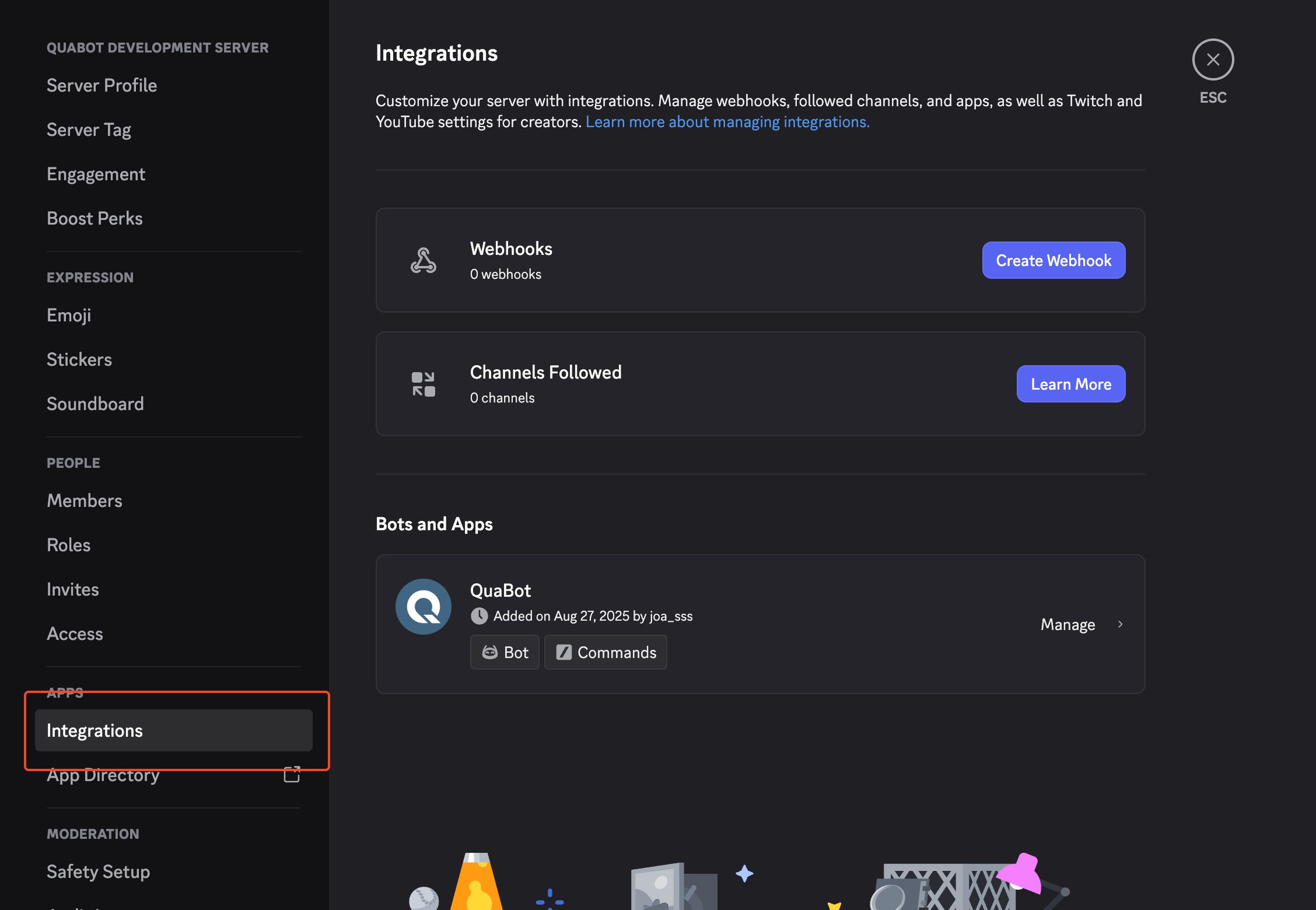Click the '0 webhooks' count text
The width and height of the screenshot is (1316, 910).
pyautogui.click(x=506, y=274)
